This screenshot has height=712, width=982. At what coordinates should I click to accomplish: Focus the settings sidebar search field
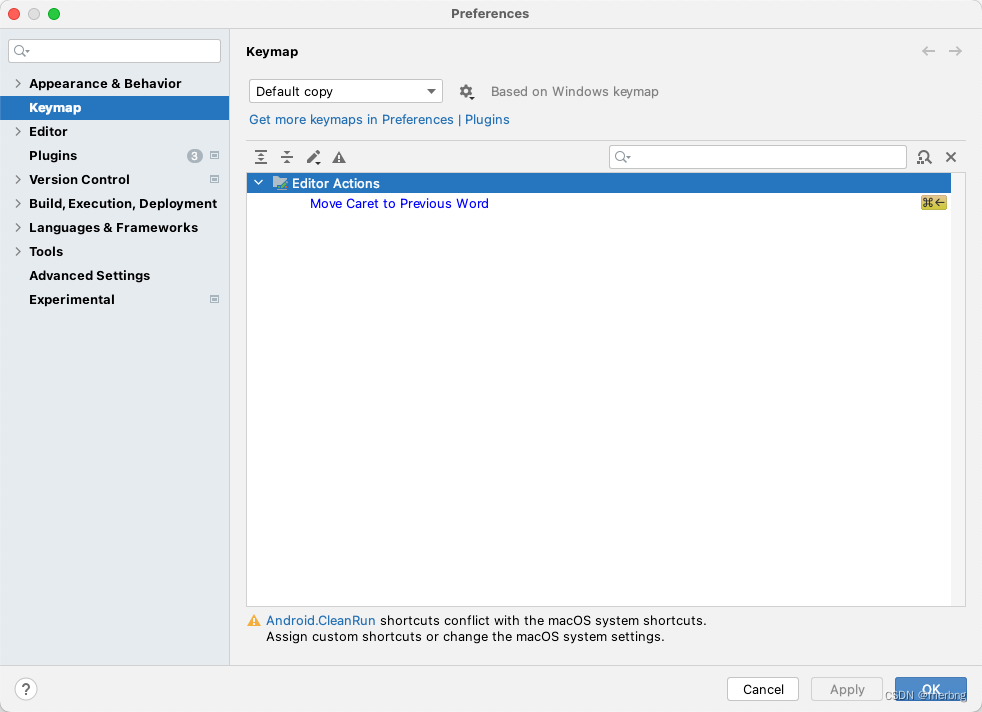coord(115,51)
